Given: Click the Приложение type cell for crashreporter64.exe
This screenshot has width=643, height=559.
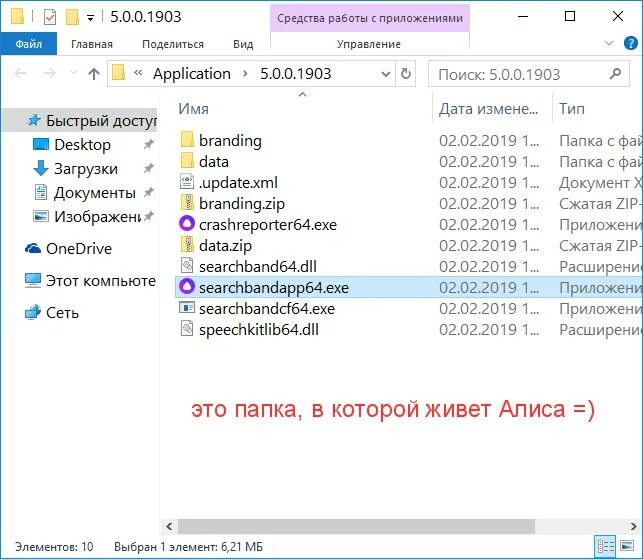Looking at the screenshot, I should (x=600, y=225).
